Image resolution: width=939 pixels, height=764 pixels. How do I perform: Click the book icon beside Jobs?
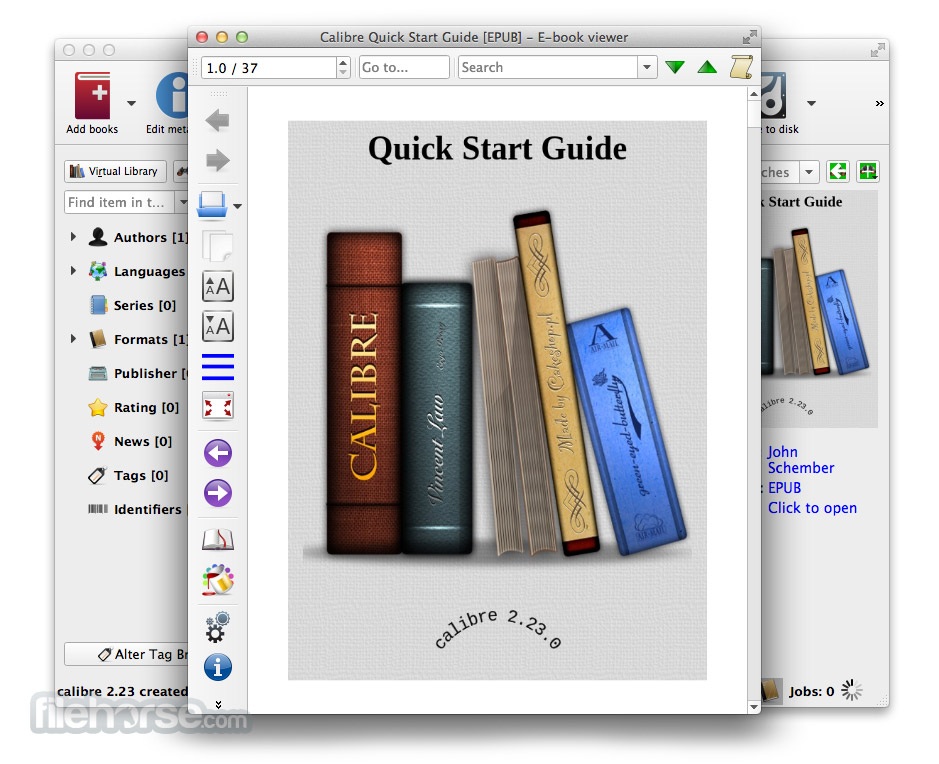tap(771, 690)
